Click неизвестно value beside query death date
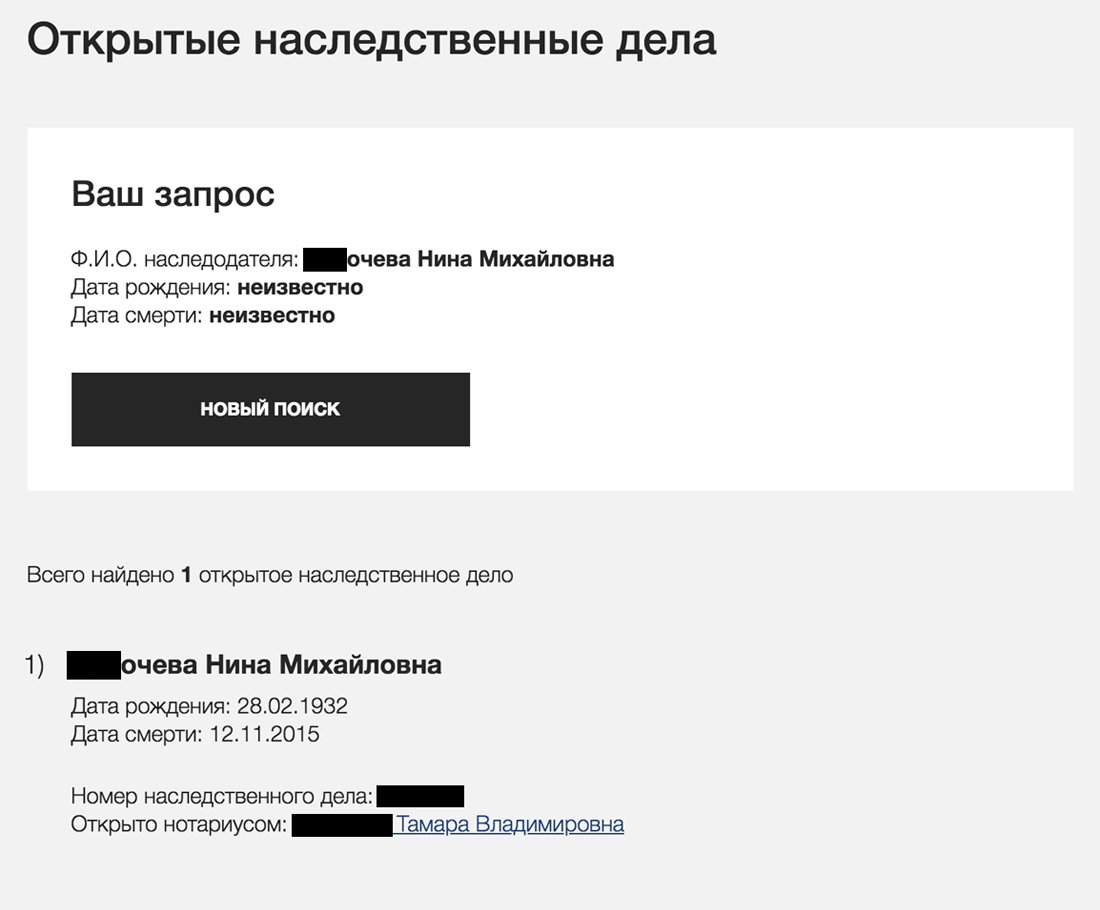Image resolution: width=1100 pixels, height=910 pixels. [x=272, y=316]
